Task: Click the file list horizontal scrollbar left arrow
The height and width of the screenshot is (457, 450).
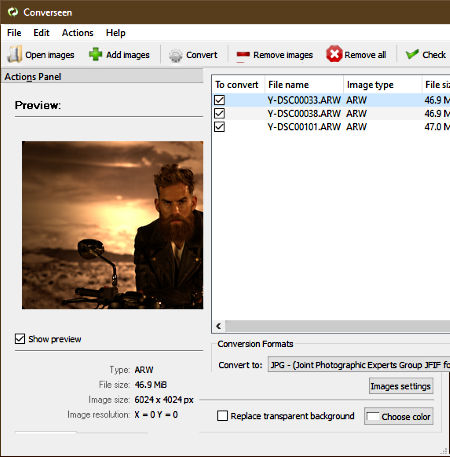Action: (x=219, y=326)
